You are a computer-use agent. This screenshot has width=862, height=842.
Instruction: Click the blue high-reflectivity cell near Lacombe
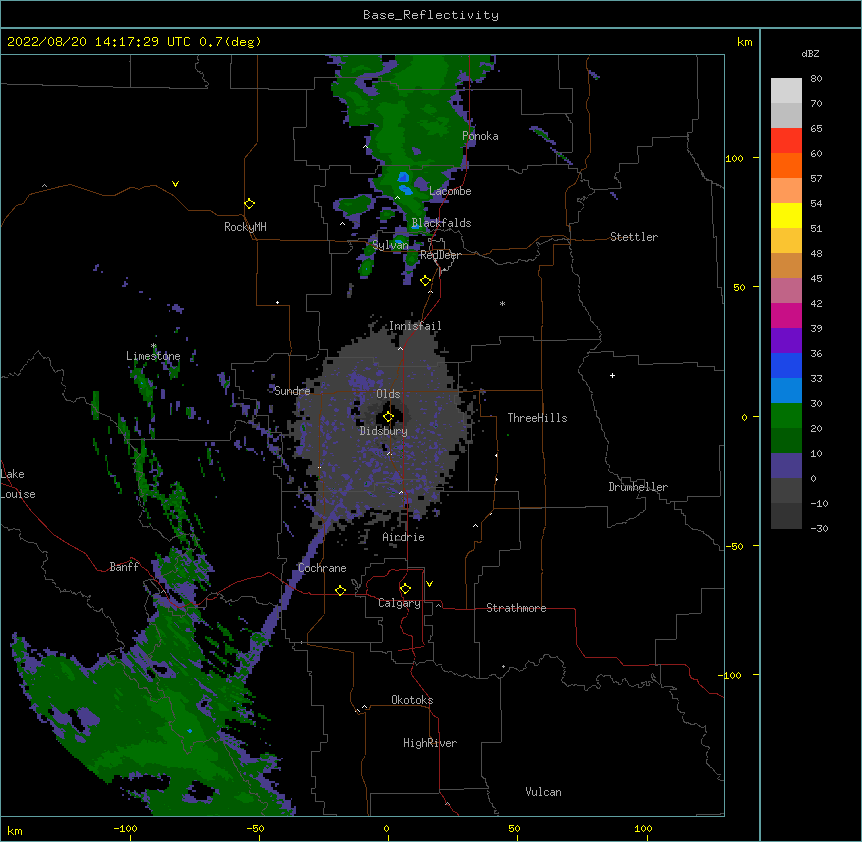tap(404, 177)
